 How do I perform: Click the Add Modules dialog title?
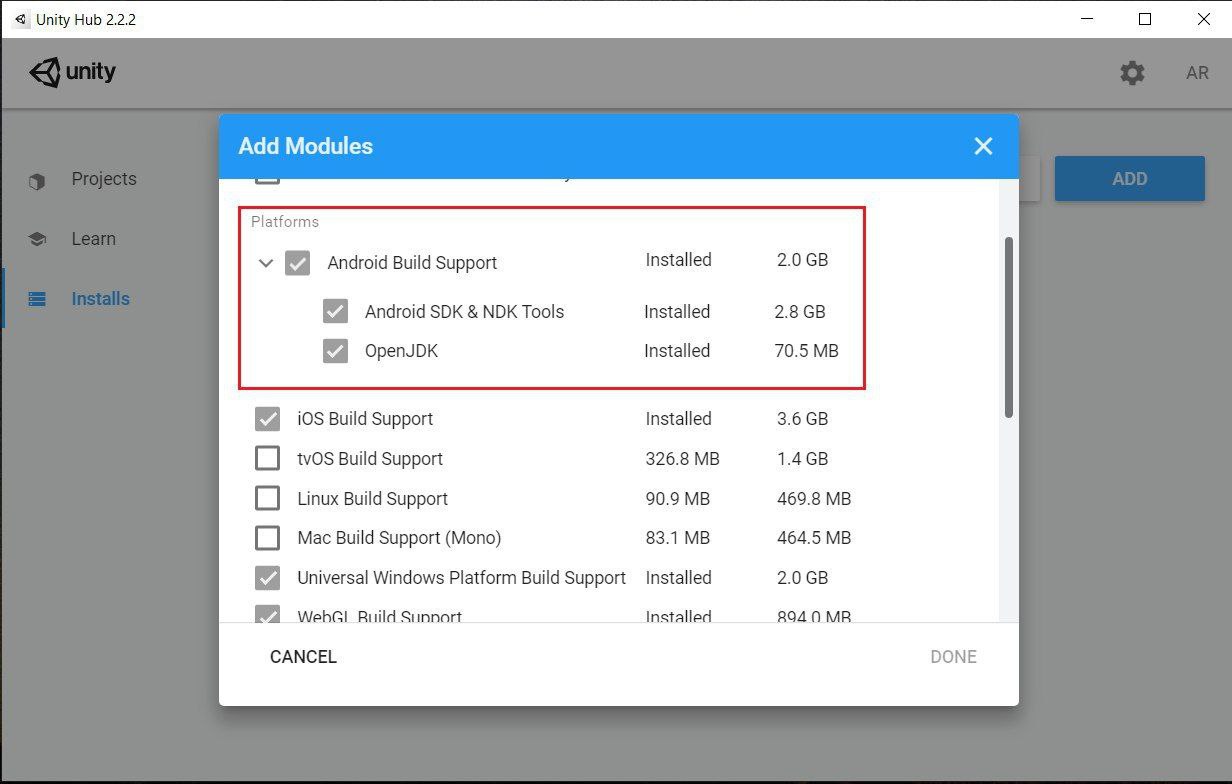click(x=305, y=146)
